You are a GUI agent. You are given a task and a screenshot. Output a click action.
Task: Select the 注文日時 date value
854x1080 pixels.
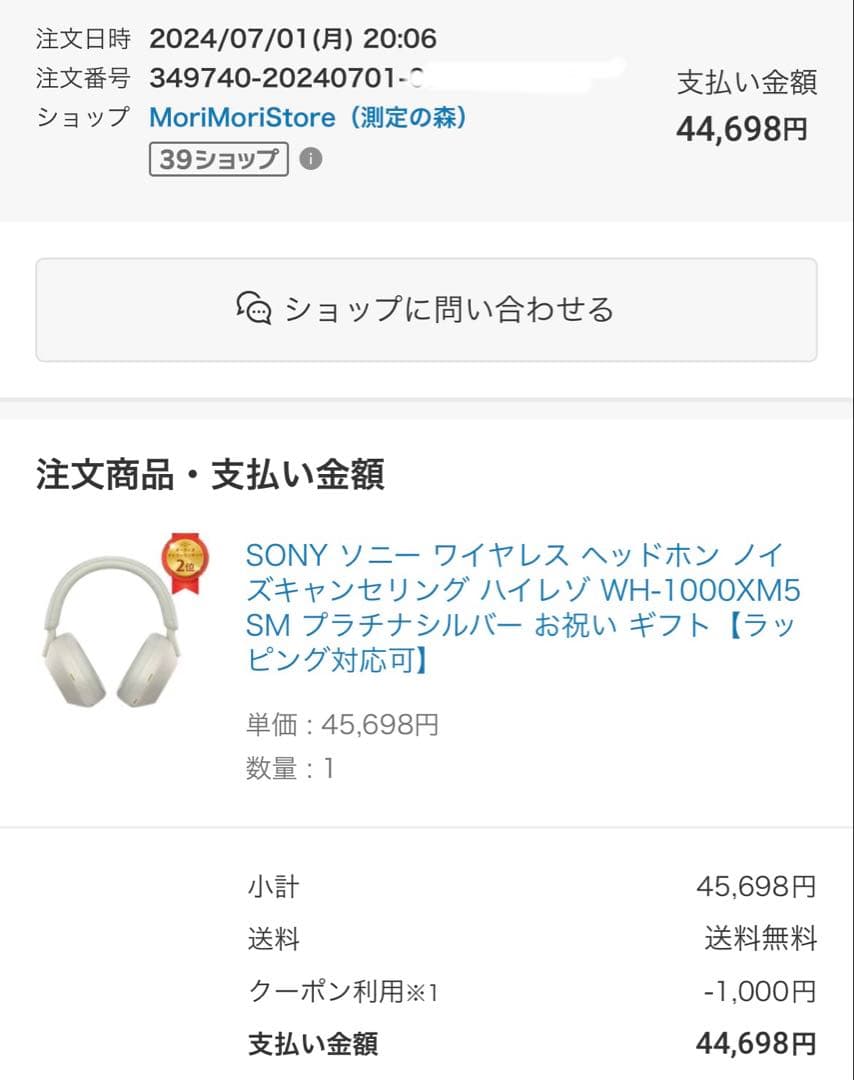[293, 38]
